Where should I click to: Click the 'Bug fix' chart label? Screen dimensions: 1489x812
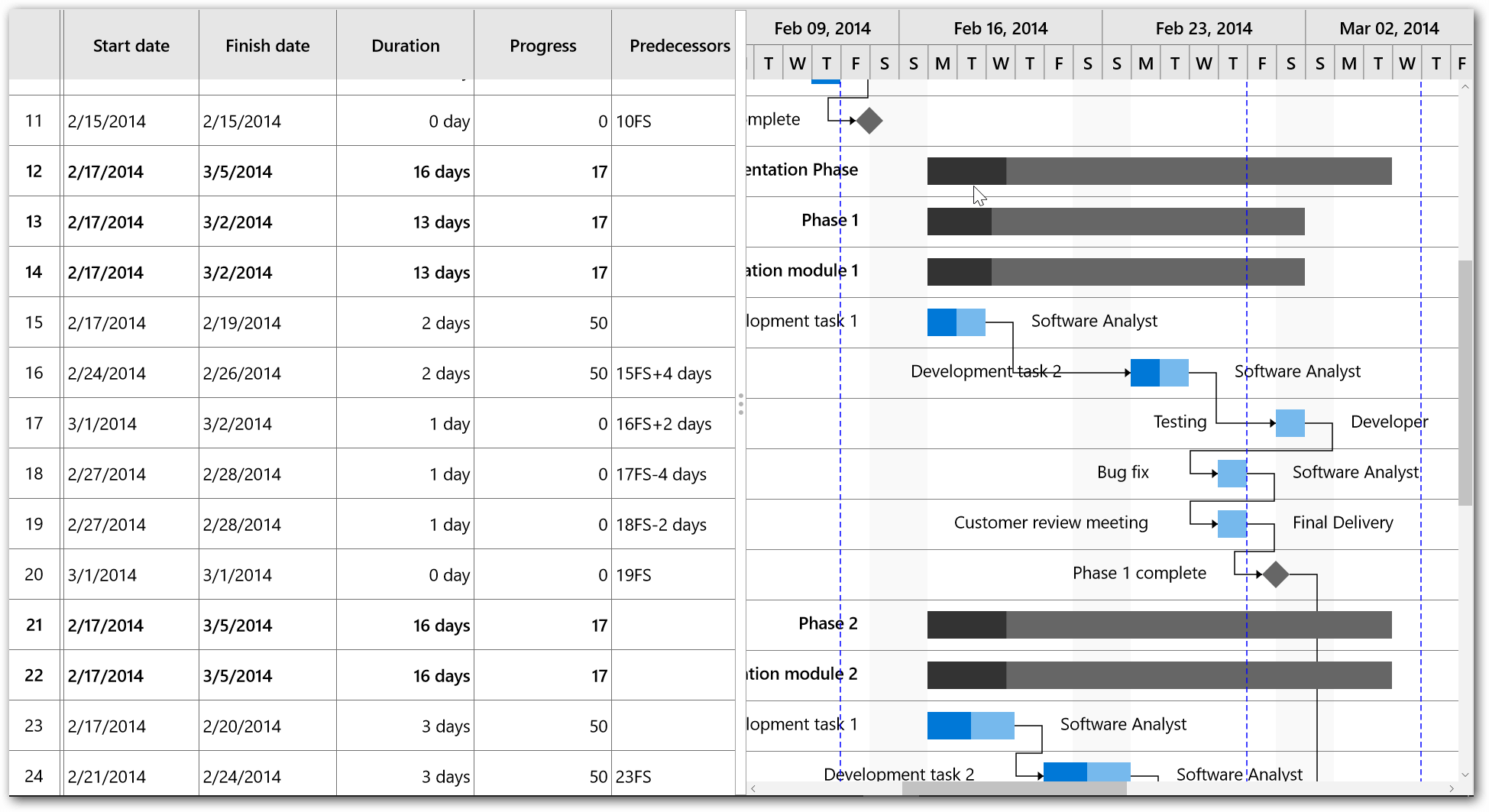click(x=1123, y=472)
